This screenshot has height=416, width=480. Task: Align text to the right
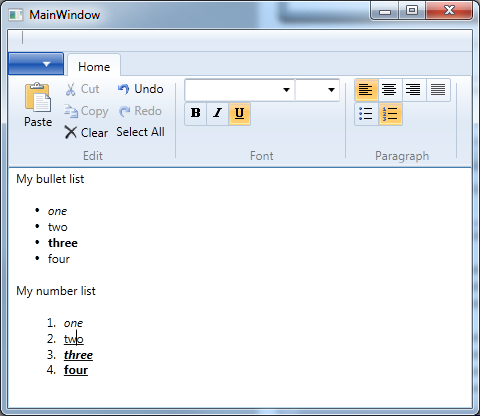(x=414, y=90)
